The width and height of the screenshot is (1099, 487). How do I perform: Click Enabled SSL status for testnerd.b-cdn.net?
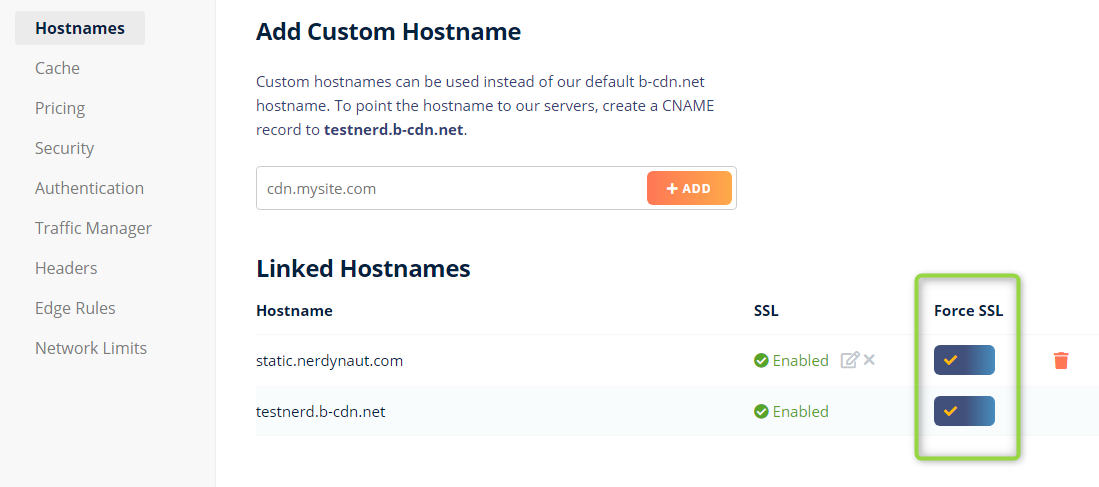pos(791,411)
